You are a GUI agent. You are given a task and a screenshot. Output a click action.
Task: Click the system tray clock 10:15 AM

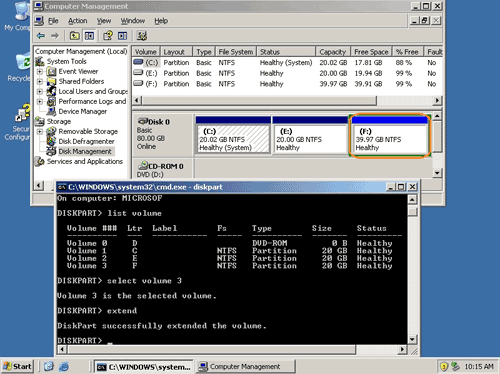(479, 367)
